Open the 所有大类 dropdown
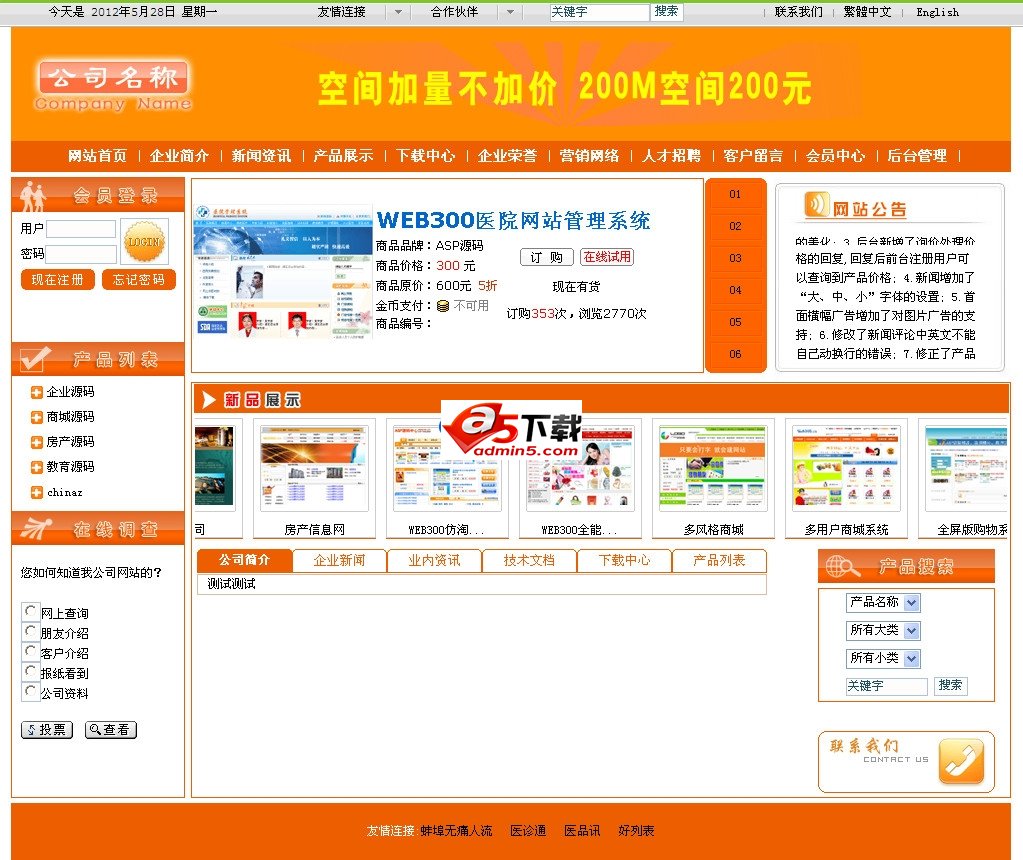 (x=883, y=630)
